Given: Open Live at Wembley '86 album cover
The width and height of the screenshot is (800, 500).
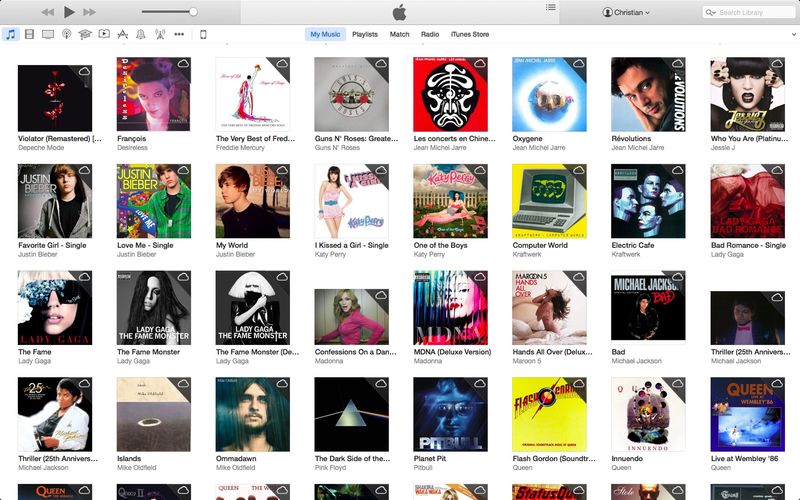Looking at the screenshot, I should [x=747, y=414].
